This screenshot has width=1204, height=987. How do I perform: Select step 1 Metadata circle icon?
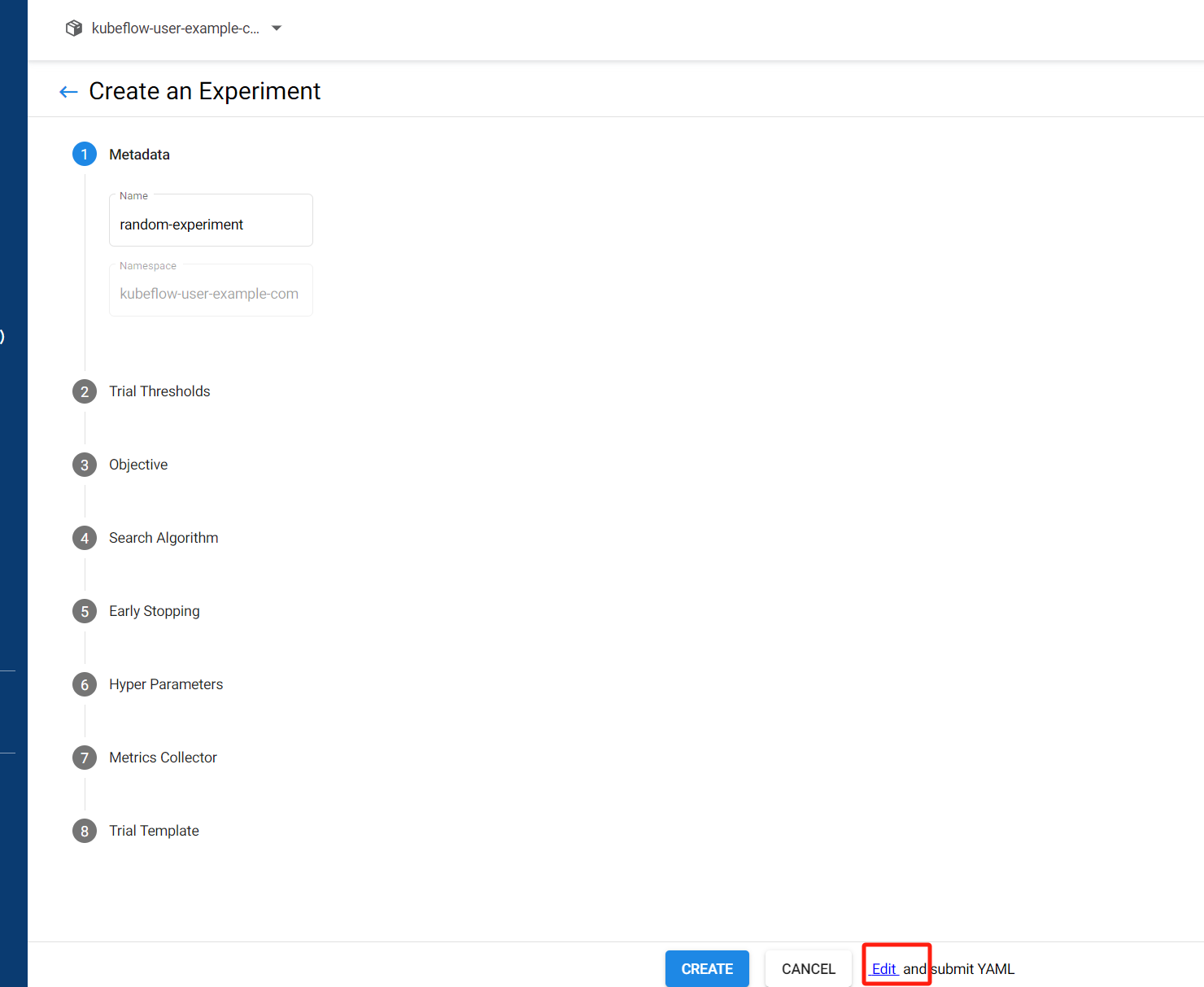coord(85,155)
